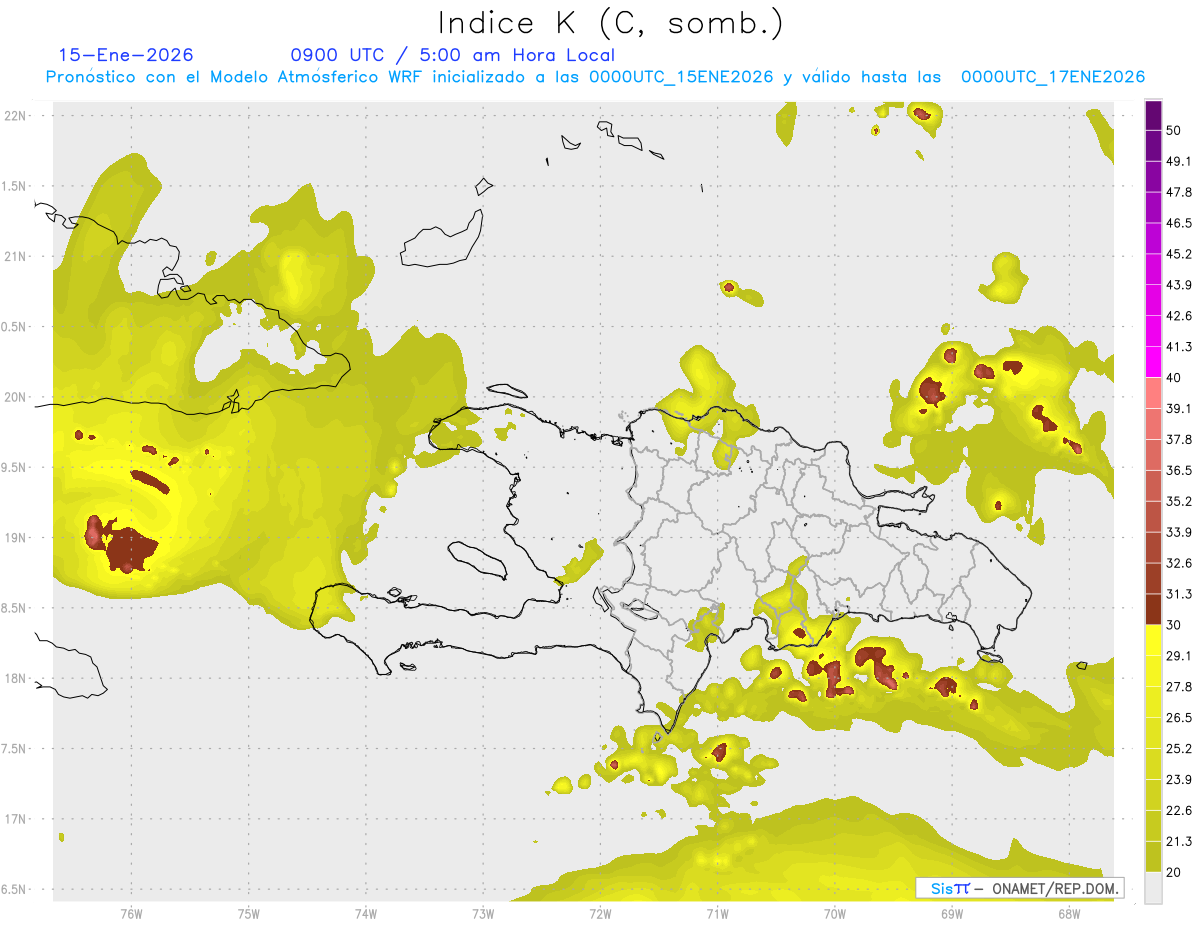This screenshot has width=1200, height=927.
Task: Click the '72W' longitude label
Action: tap(601, 914)
